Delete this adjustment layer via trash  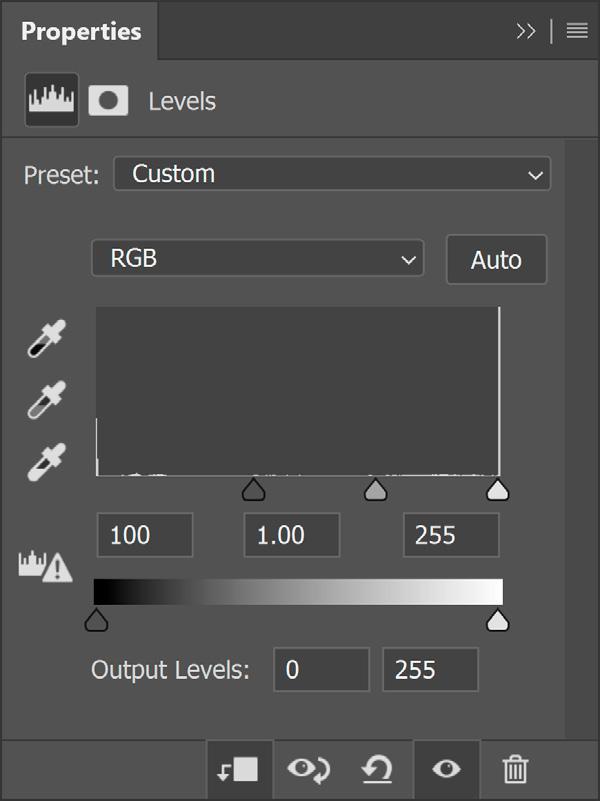tap(515, 769)
